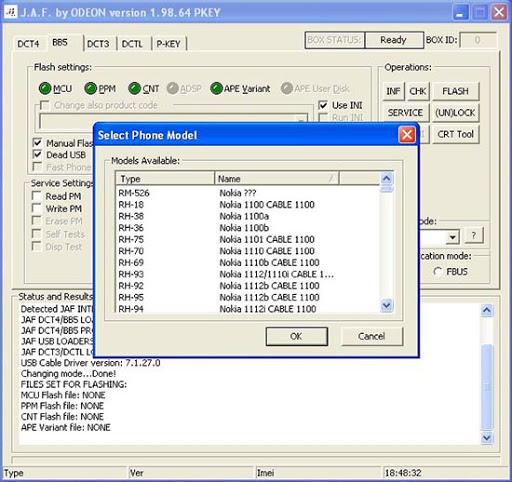The width and height of the screenshot is (512, 482).
Task: Uncheck the Manual Flash checkbox
Action: coord(37,143)
